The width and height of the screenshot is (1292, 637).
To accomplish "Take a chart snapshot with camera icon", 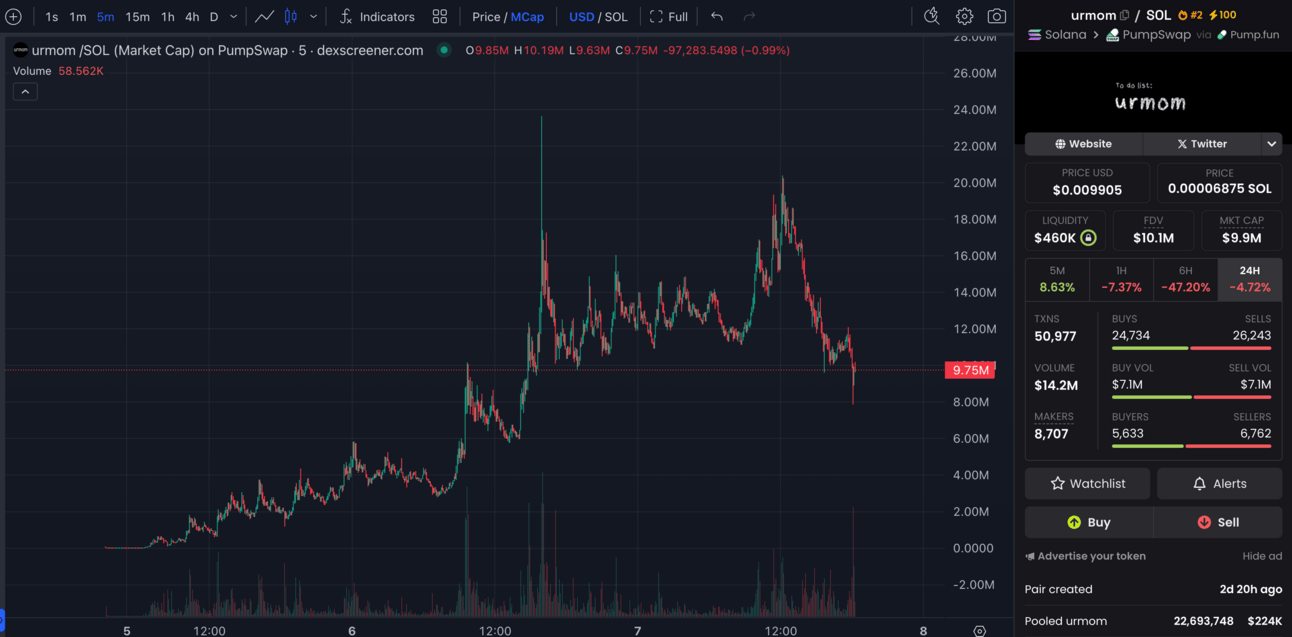I will point(997,17).
